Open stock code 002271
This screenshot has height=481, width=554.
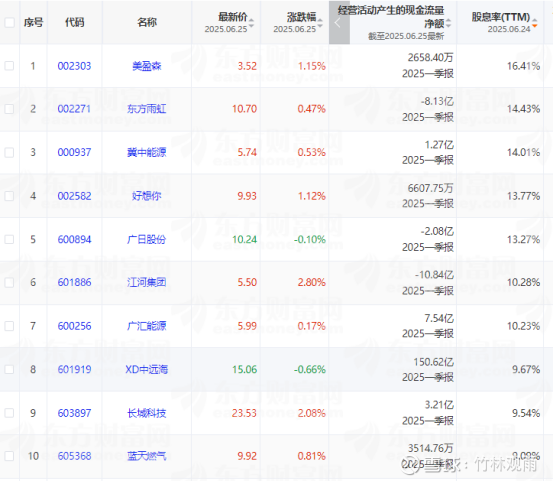74,109
